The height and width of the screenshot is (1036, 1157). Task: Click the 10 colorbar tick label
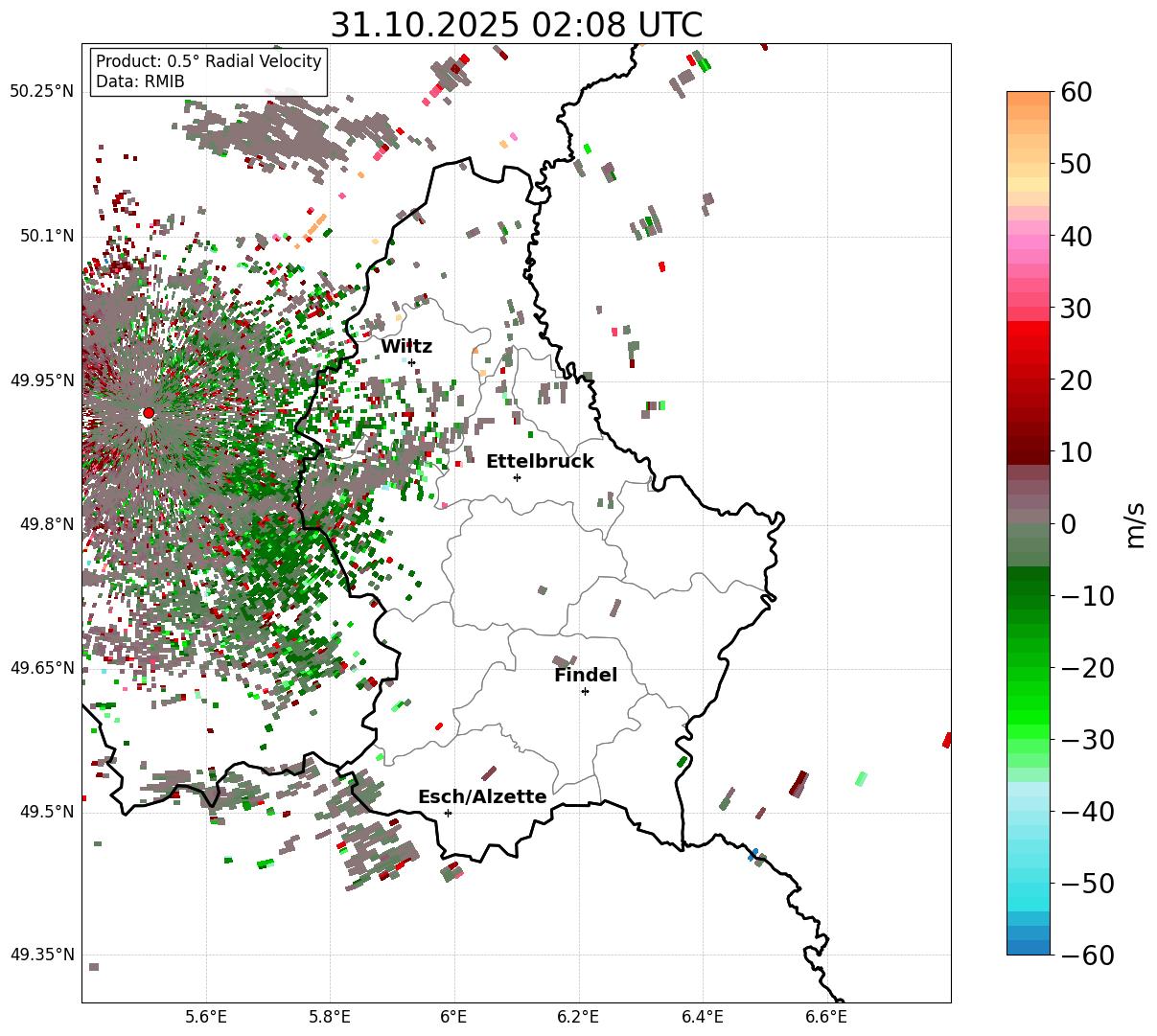click(1075, 451)
